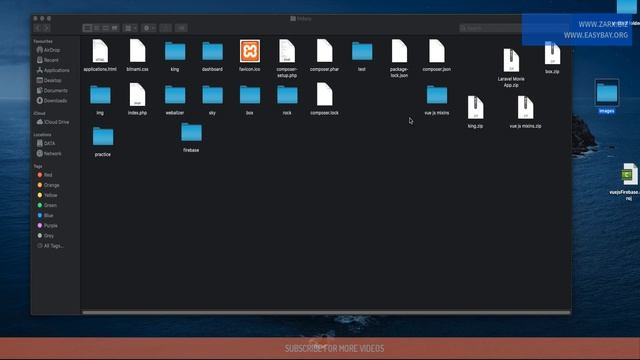The width and height of the screenshot is (640, 360).
Task: Select the Laravel Movie App.zip archive
Action: coord(511,68)
